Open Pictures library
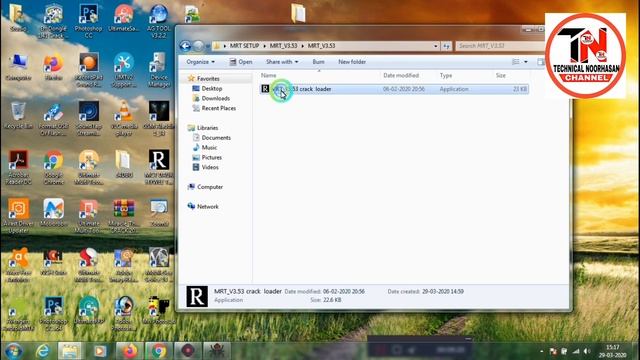 (x=211, y=157)
